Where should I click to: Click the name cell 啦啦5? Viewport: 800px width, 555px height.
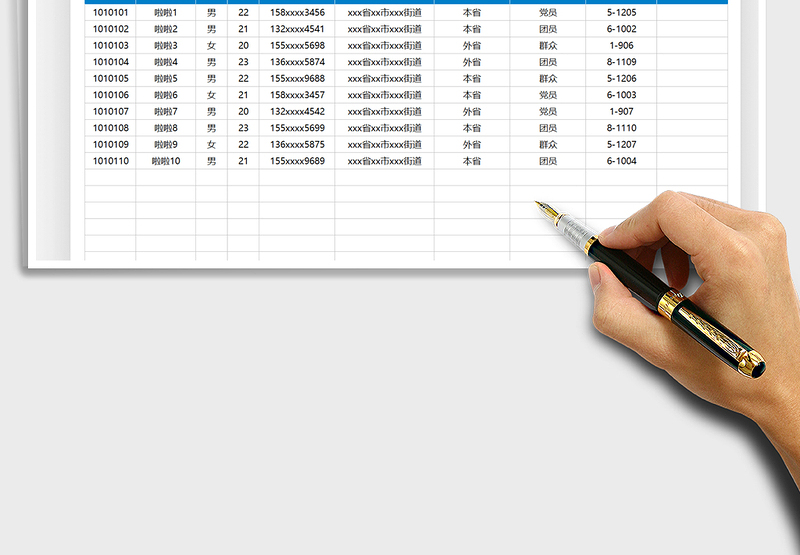pos(166,79)
